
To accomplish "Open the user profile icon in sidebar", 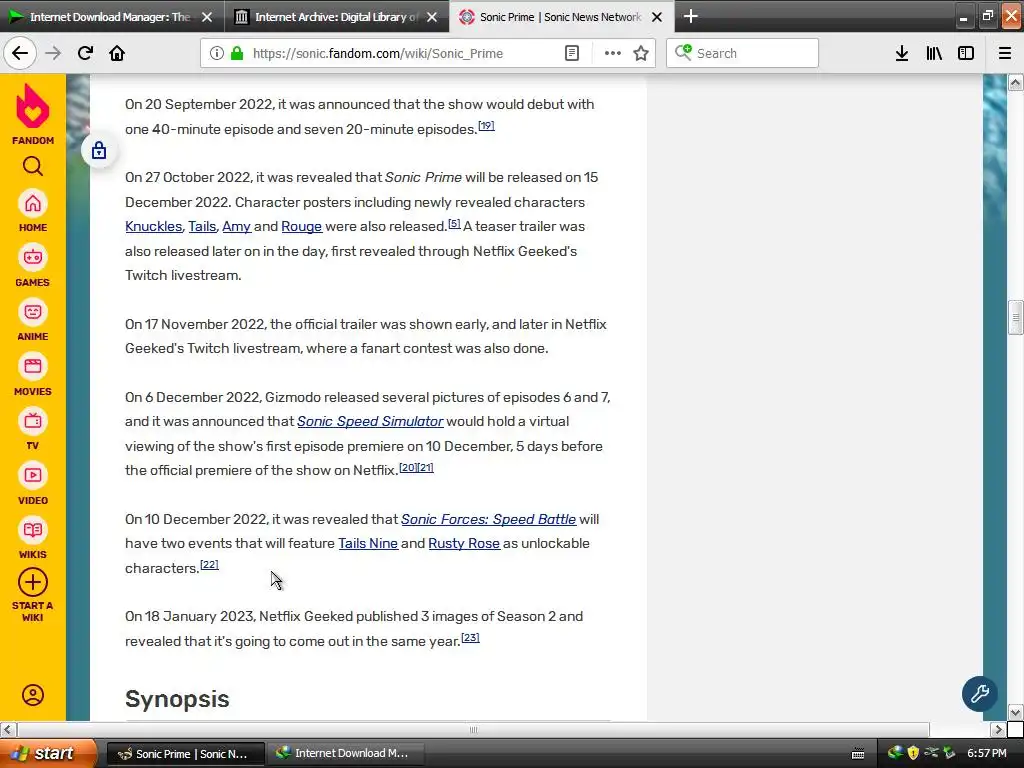I will coord(33,695).
